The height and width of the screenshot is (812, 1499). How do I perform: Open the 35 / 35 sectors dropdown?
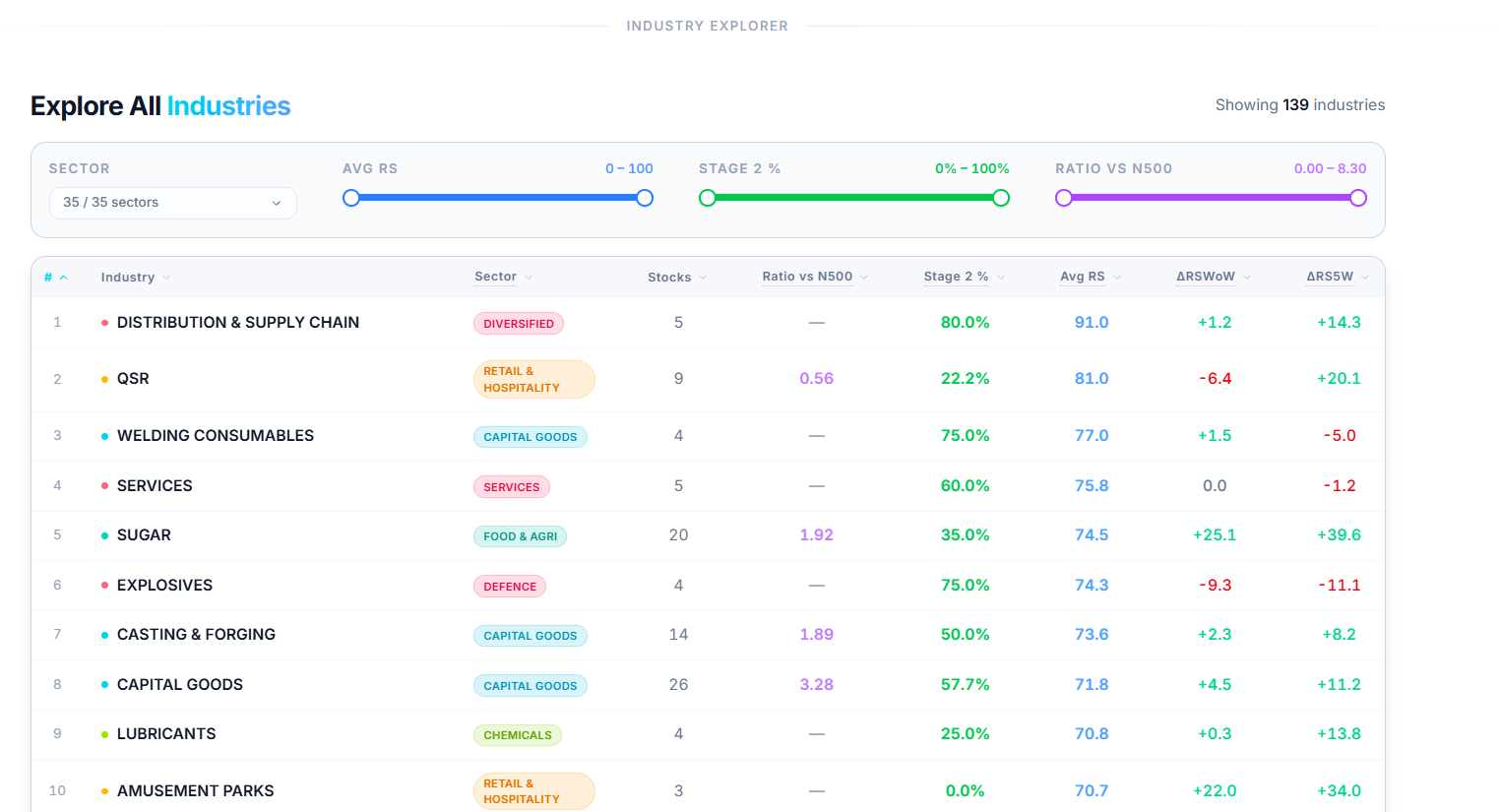click(x=173, y=203)
